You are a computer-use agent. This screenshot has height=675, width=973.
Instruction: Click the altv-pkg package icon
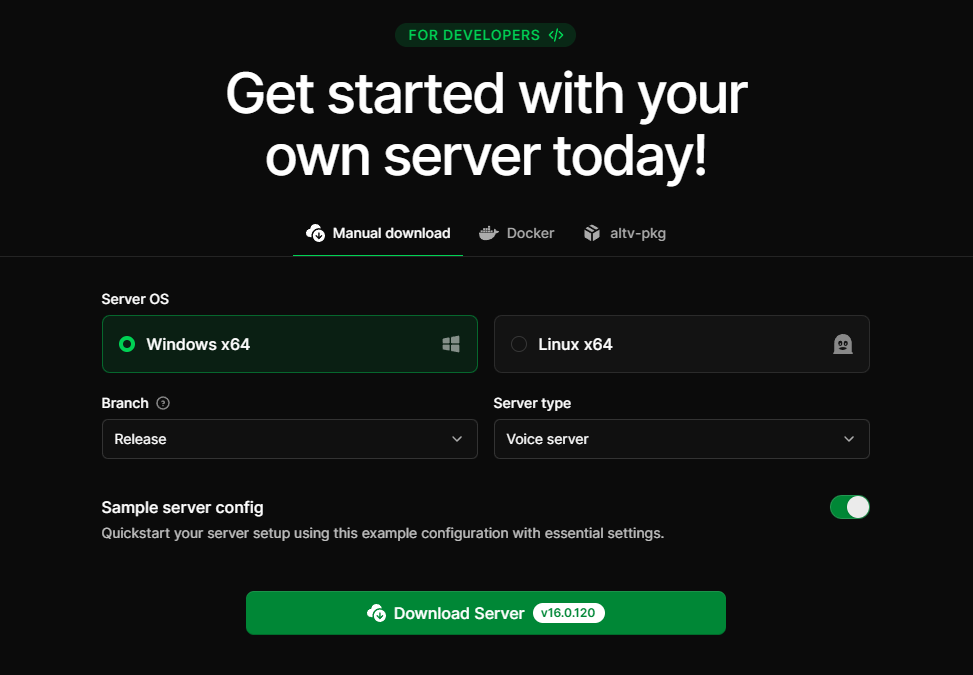pyautogui.click(x=592, y=233)
